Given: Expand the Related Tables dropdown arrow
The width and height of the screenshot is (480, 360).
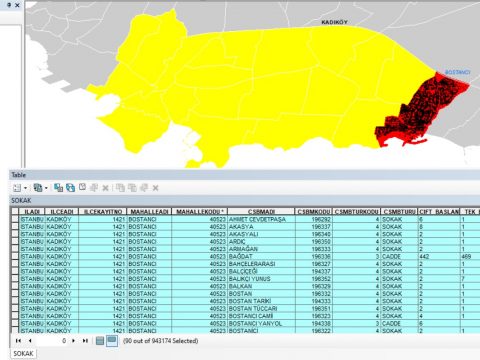Looking at the screenshot, I should [x=46, y=188].
